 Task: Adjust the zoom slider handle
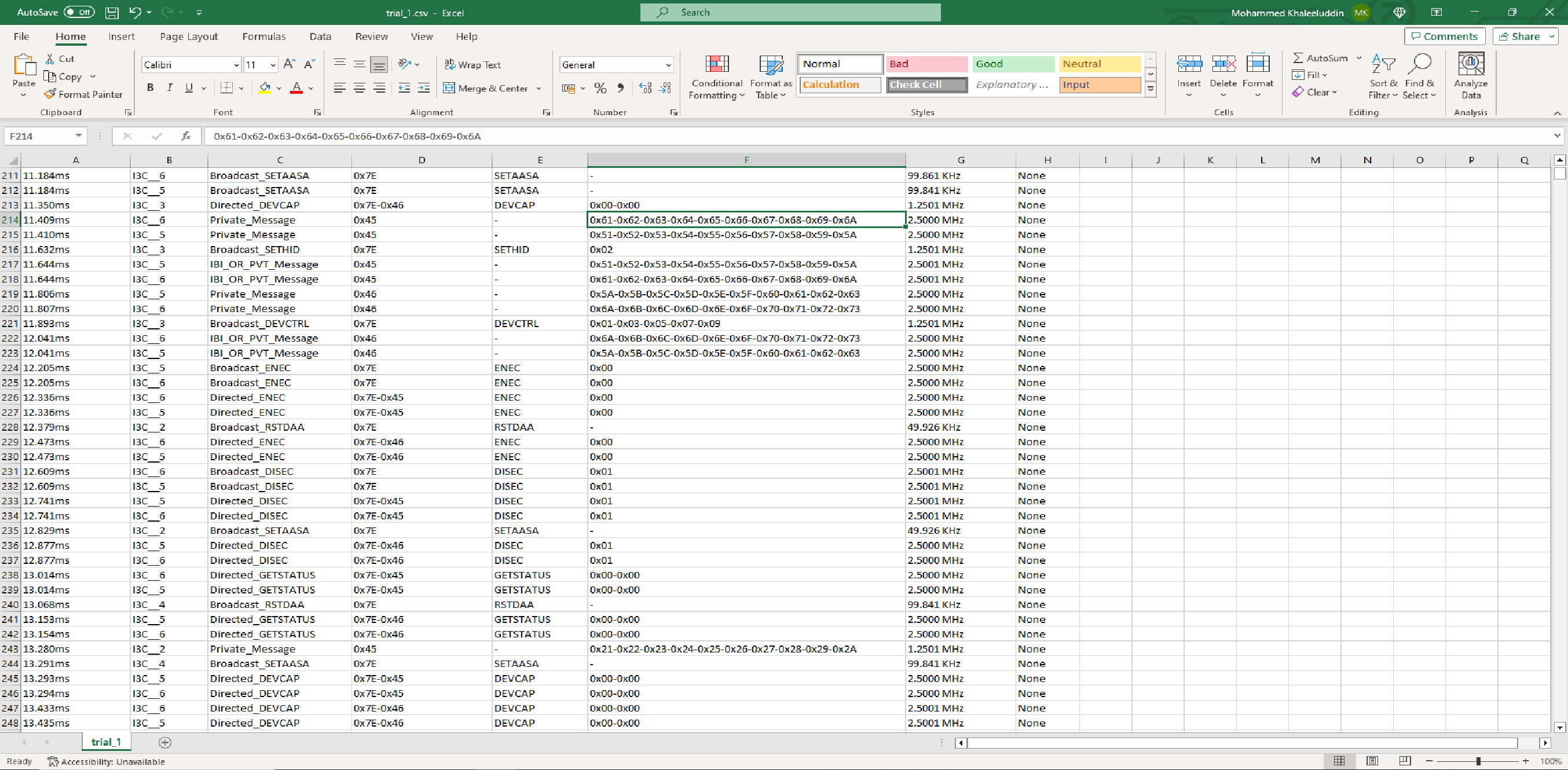[1478, 761]
